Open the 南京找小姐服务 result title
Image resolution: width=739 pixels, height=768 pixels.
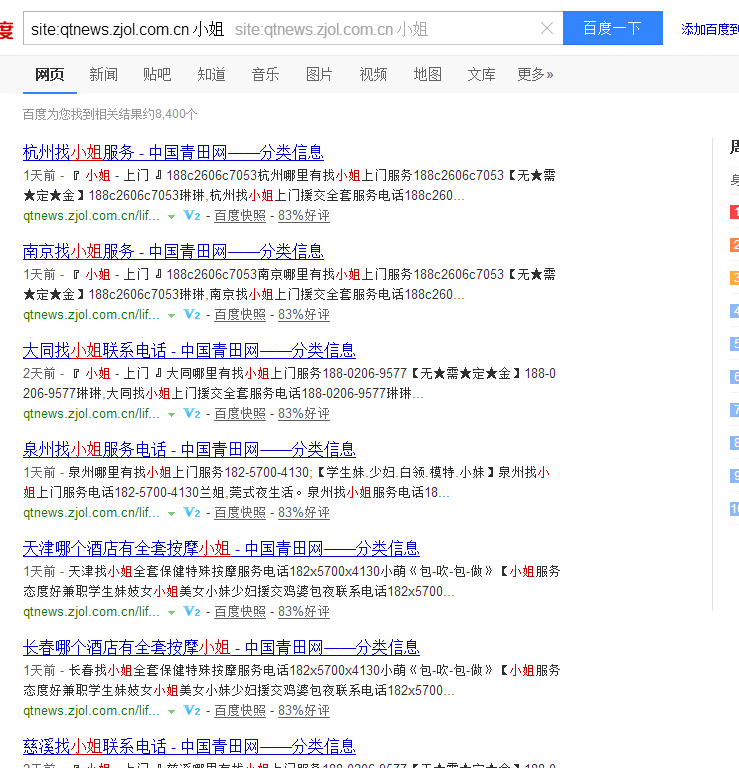pyautogui.click(x=173, y=251)
